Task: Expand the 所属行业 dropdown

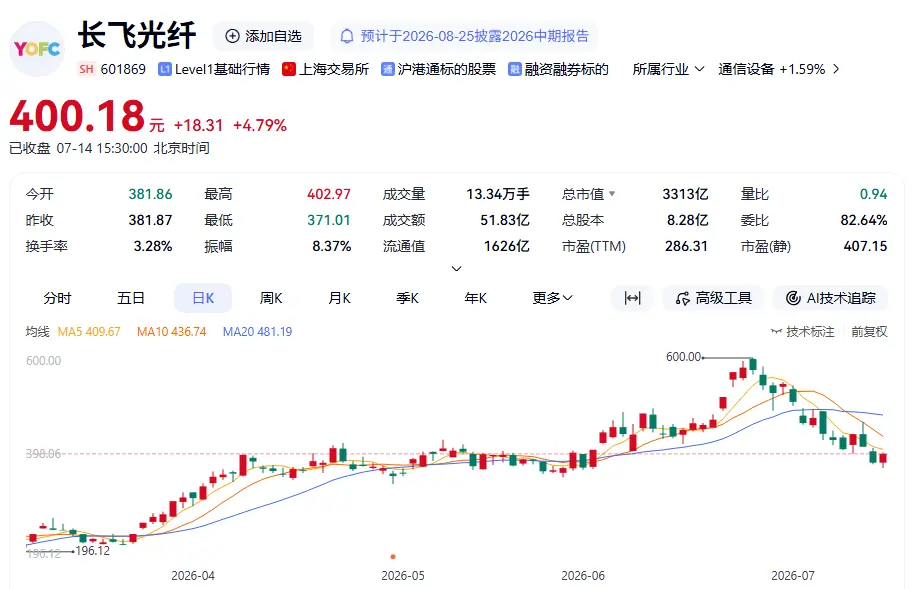Action: pyautogui.click(x=668, y=69)
